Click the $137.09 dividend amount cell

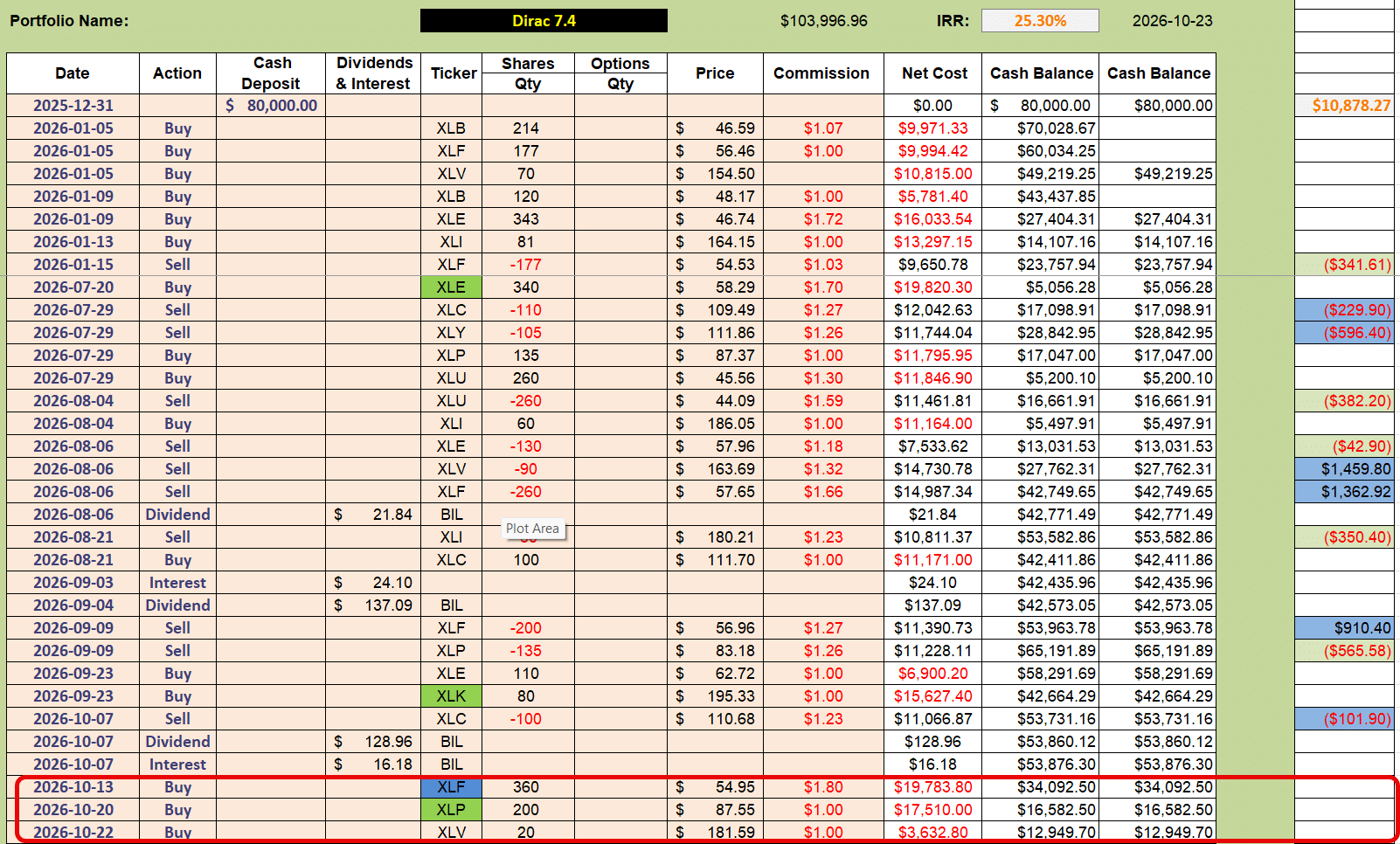tap(373, 605)
